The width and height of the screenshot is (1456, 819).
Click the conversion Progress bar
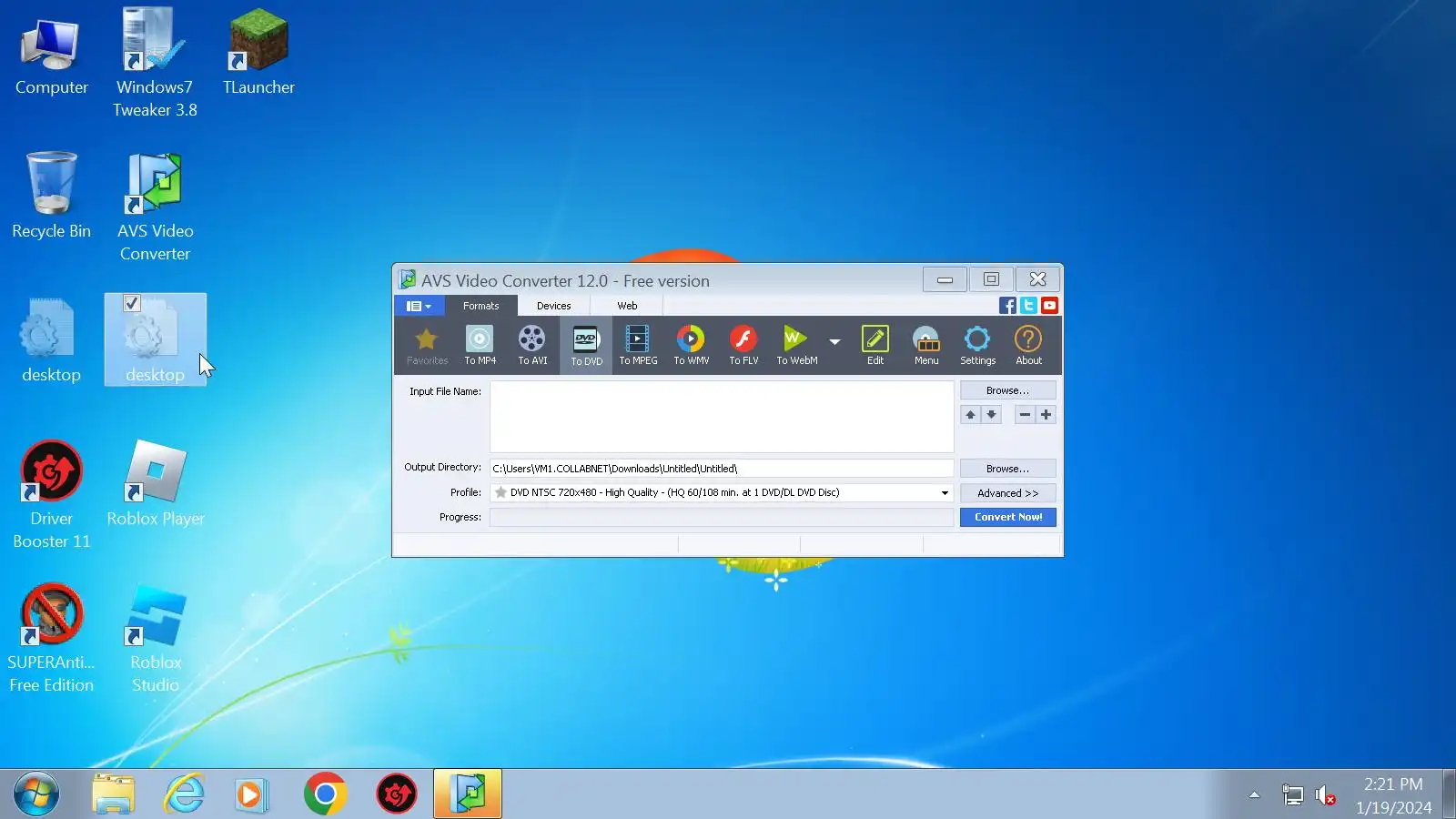722,518
